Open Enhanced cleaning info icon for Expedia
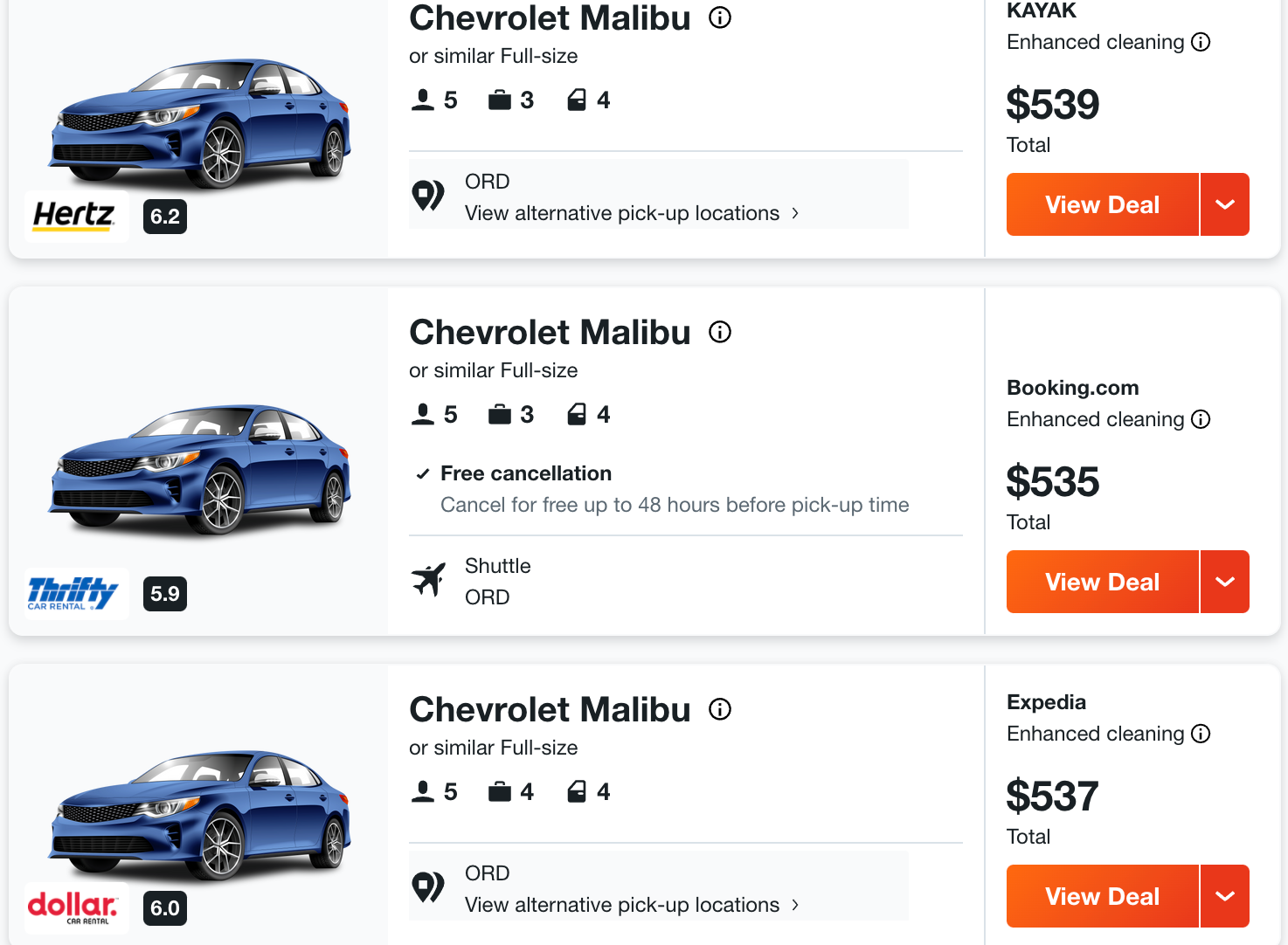Image resolution: width=1288 pixels, height=945 pixels. click(1202, 734)
